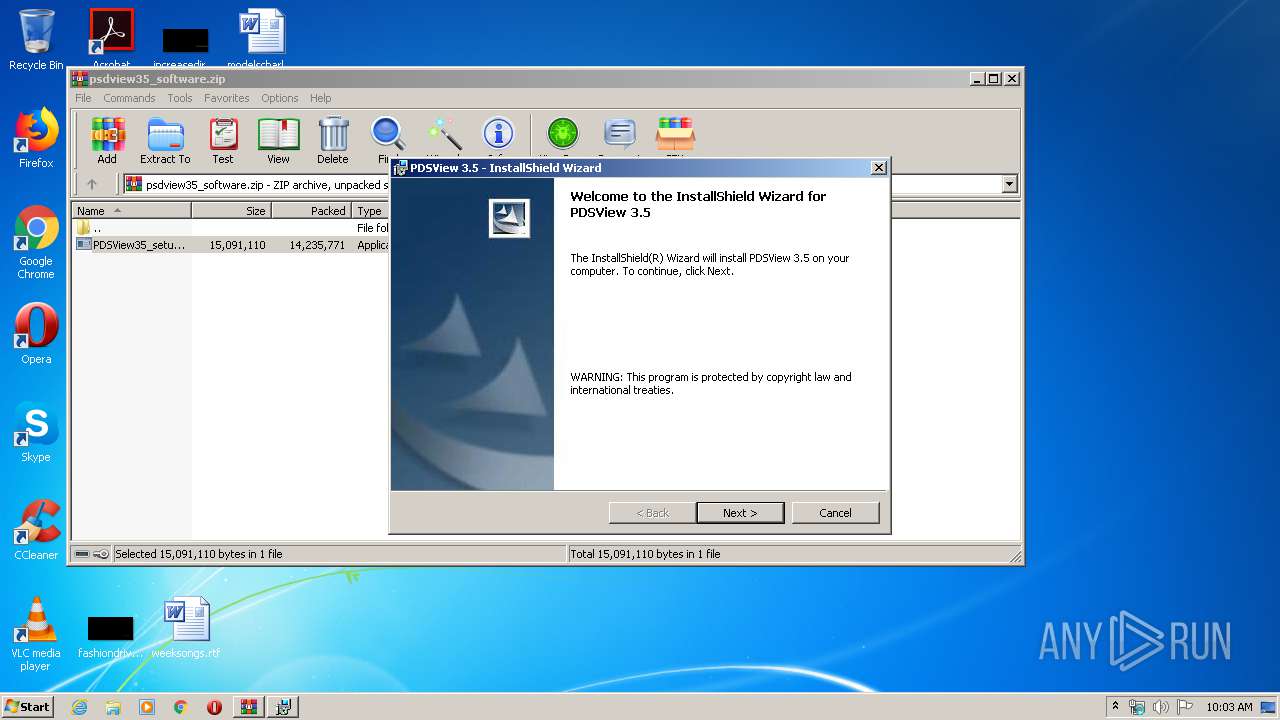This screenshot has width=1280, height=720.
Task: Click the Delete trash can toolbar icon
Action: point(333,140)
